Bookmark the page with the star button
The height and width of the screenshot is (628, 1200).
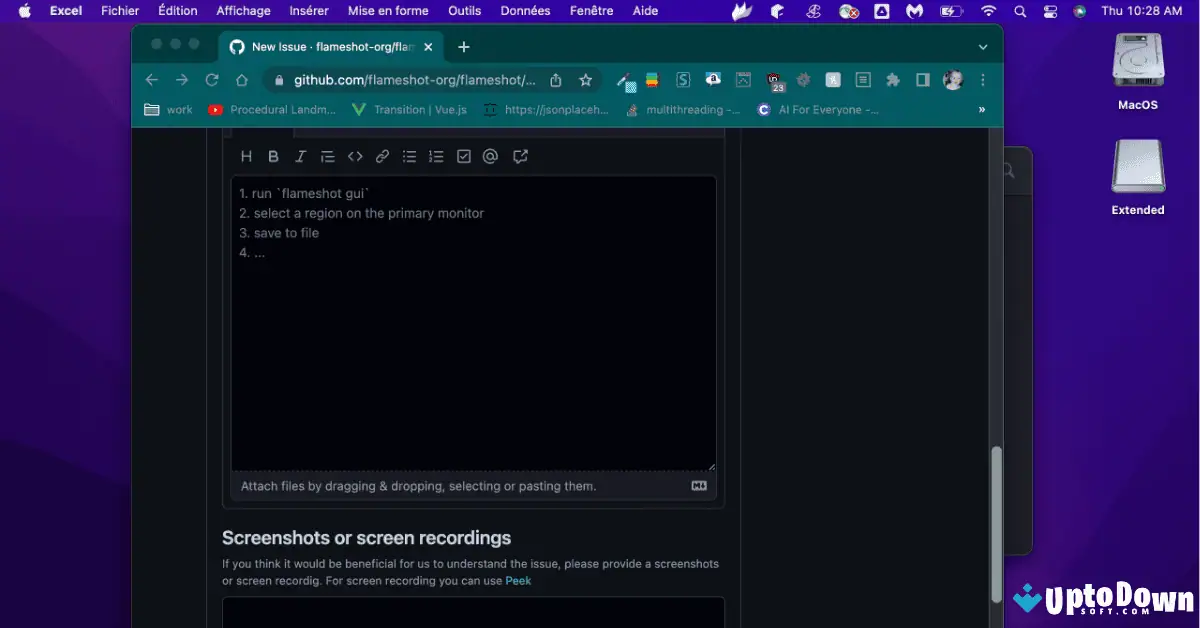[x=586, y=80]
